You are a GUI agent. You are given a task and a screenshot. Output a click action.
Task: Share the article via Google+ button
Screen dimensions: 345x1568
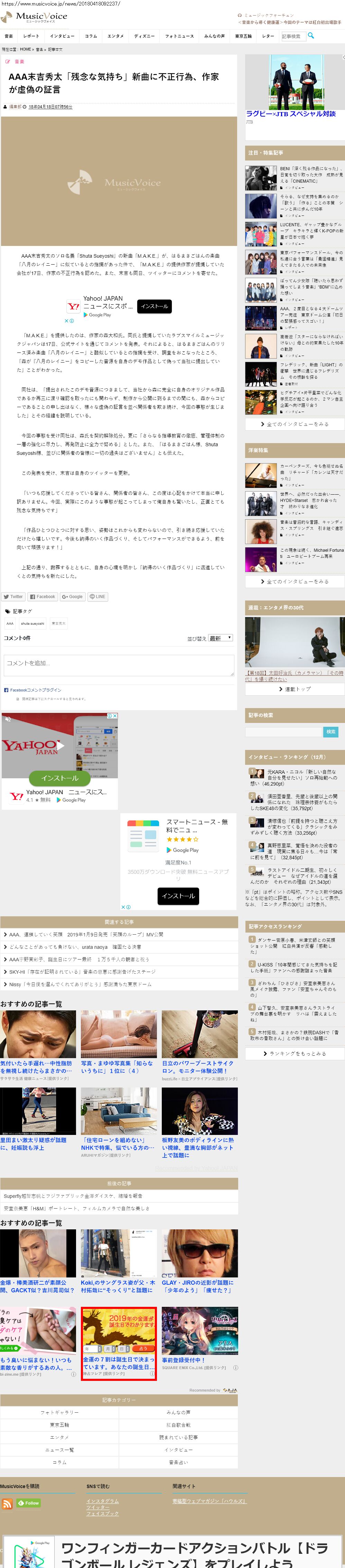tap(72, 597)
